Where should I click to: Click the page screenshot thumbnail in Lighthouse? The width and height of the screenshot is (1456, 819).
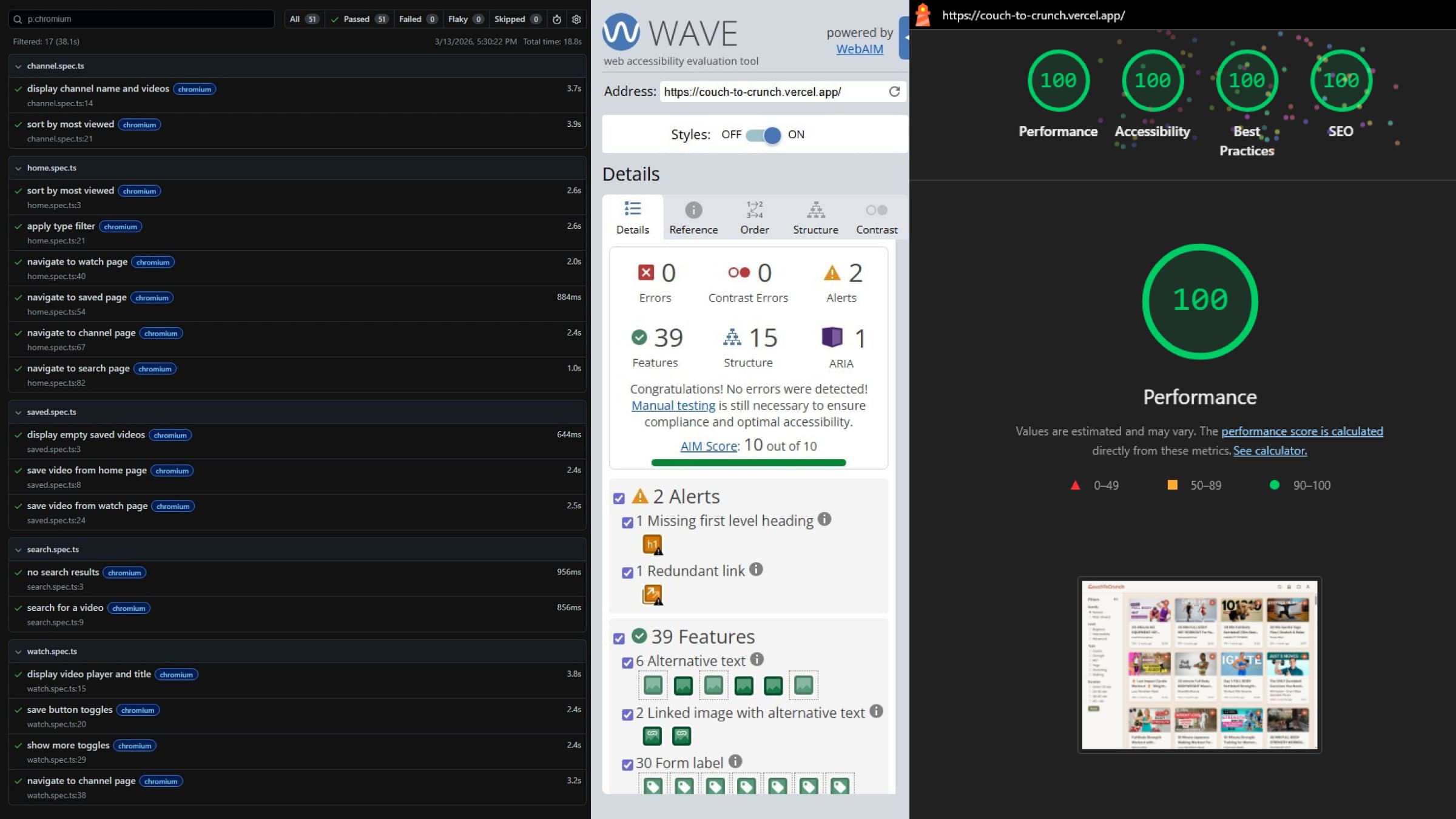pos(1199,664)
